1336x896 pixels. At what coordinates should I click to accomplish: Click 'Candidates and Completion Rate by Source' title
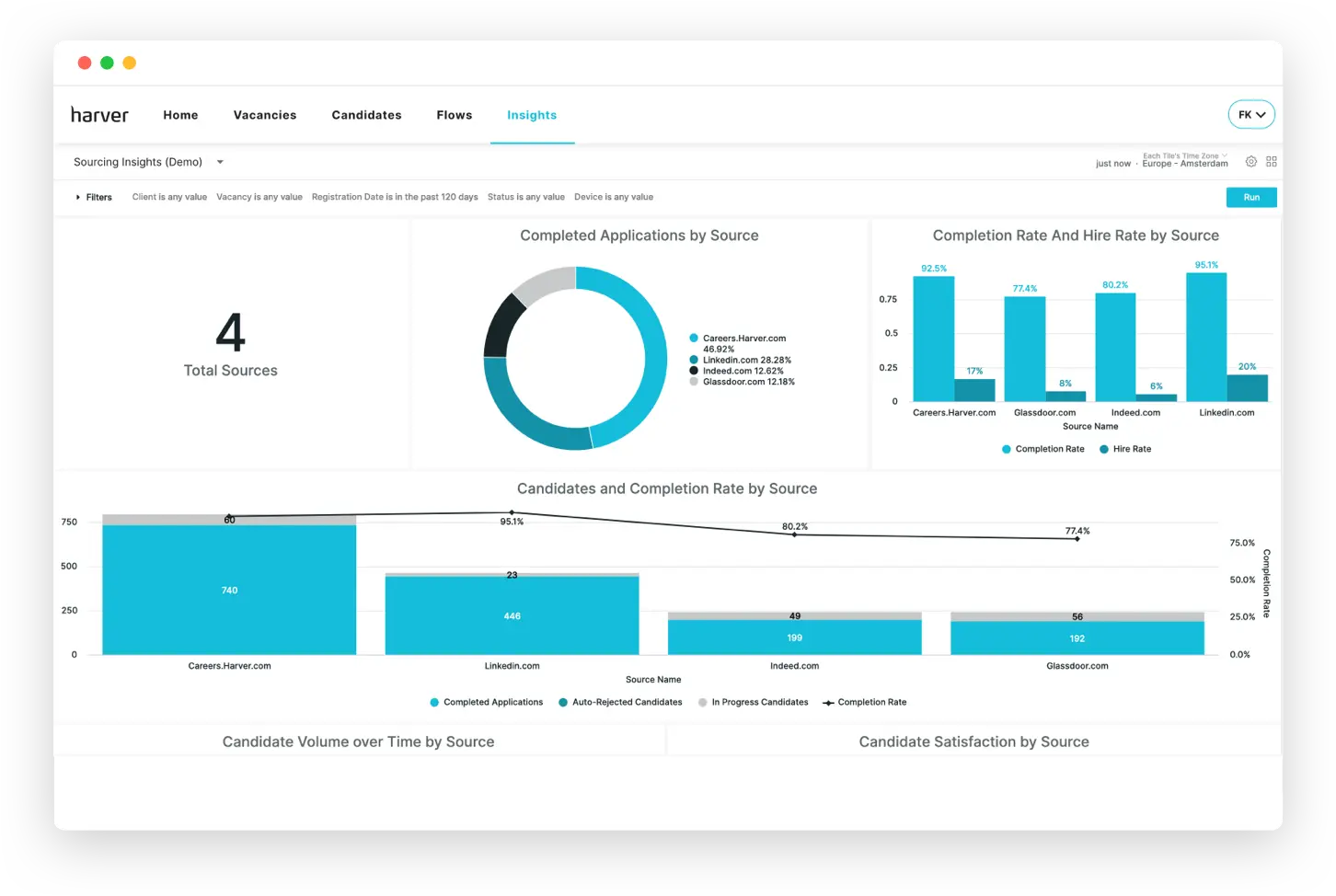pyautogui.click(x=667, y=488)
